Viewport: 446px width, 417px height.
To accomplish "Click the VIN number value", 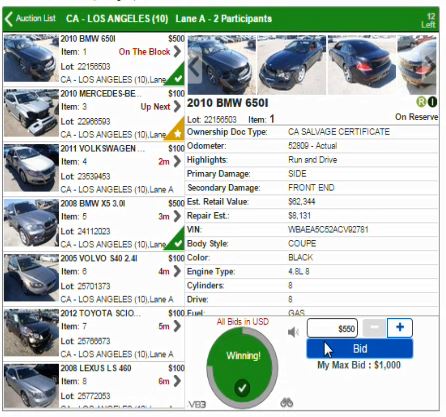I will (328, 230).
